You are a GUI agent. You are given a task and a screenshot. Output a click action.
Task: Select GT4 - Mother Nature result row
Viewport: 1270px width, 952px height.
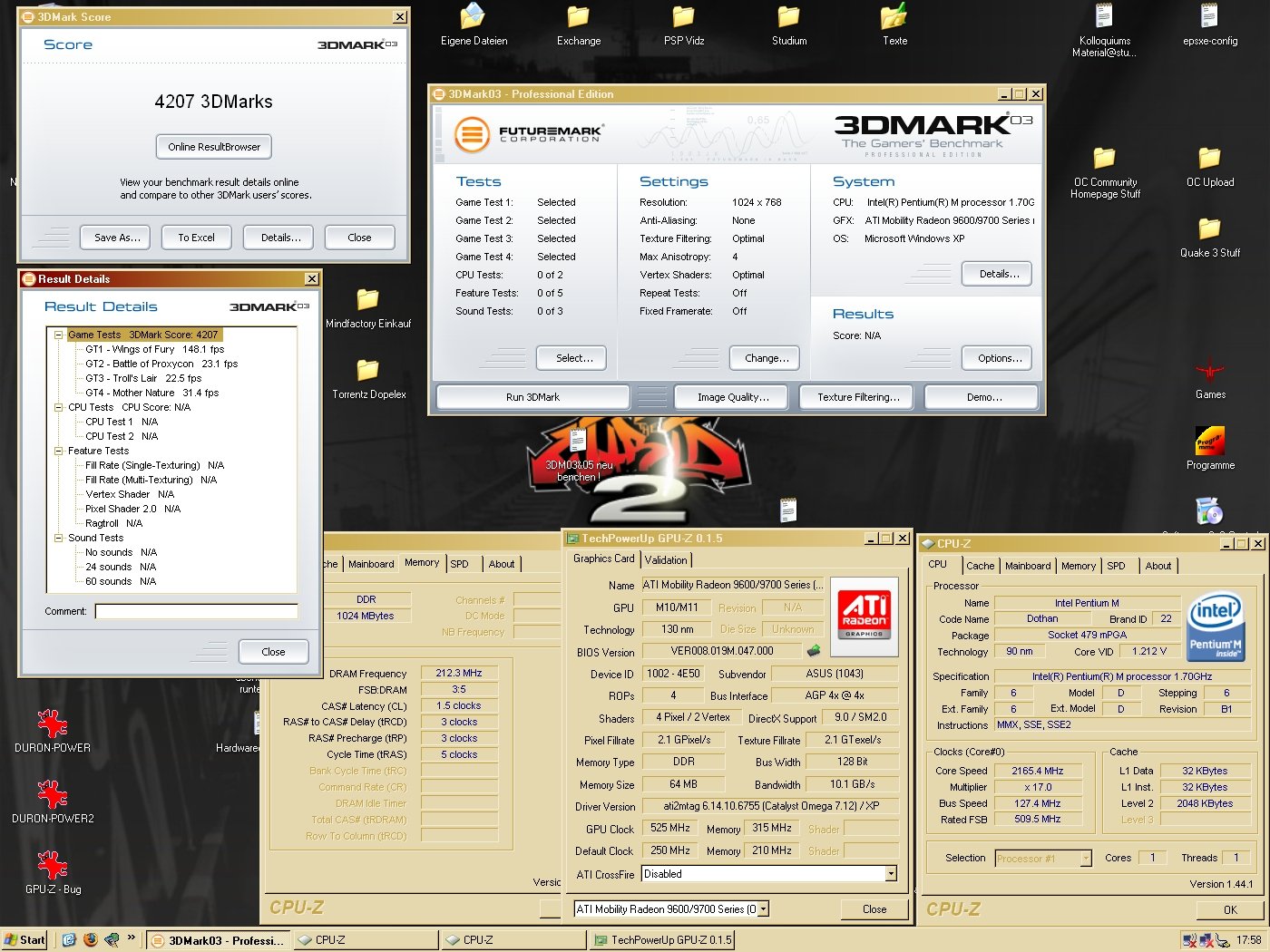tap(151, 393)
